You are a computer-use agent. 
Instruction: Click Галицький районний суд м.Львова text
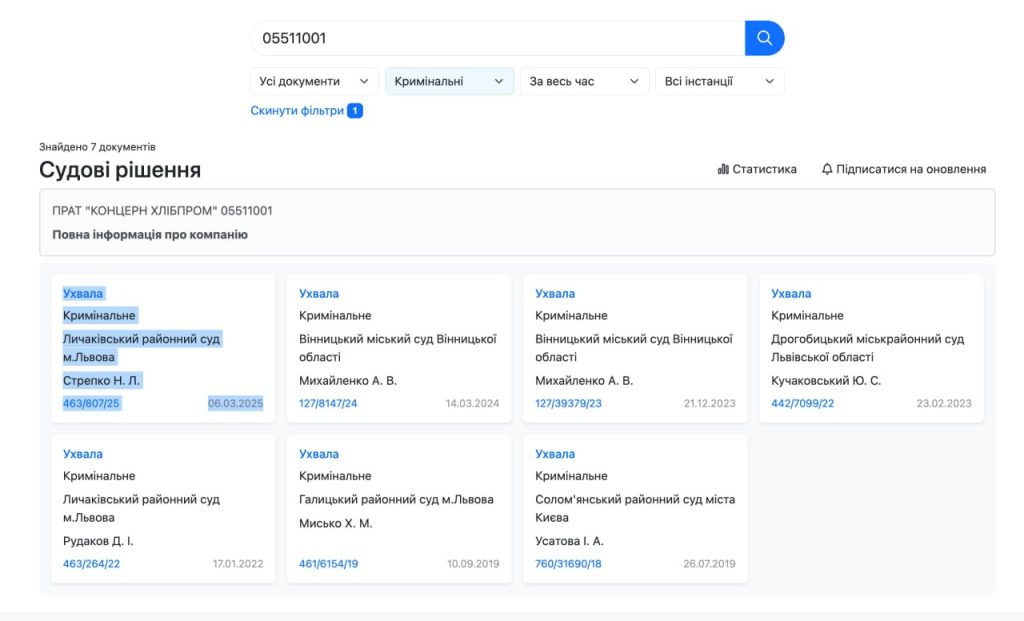coord(396,500)
